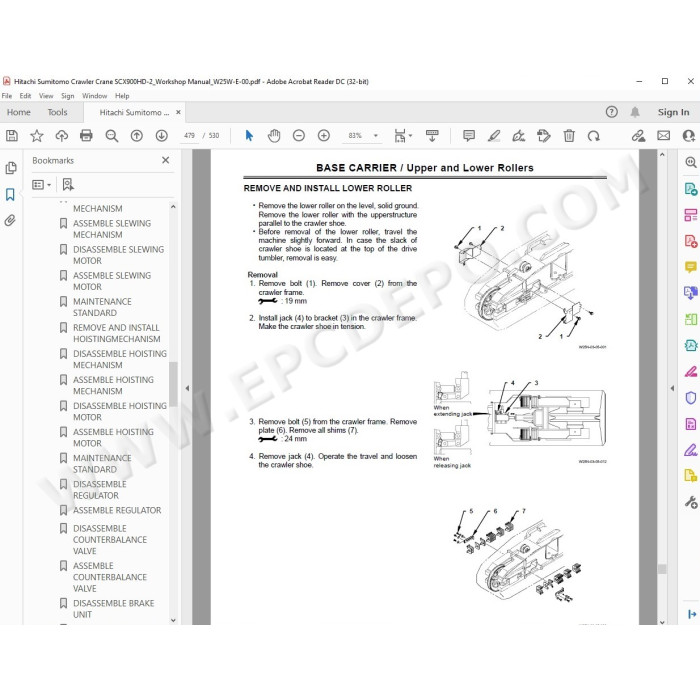Zoom out with the minus icon

click(299, 136)
